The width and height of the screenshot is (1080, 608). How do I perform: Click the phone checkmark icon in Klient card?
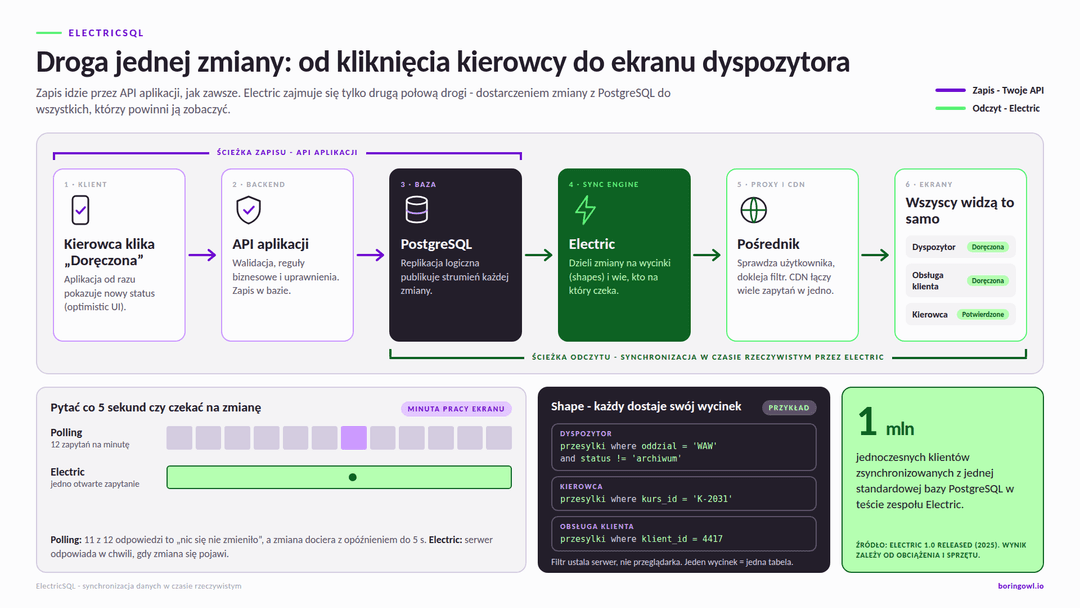point(81,210)
